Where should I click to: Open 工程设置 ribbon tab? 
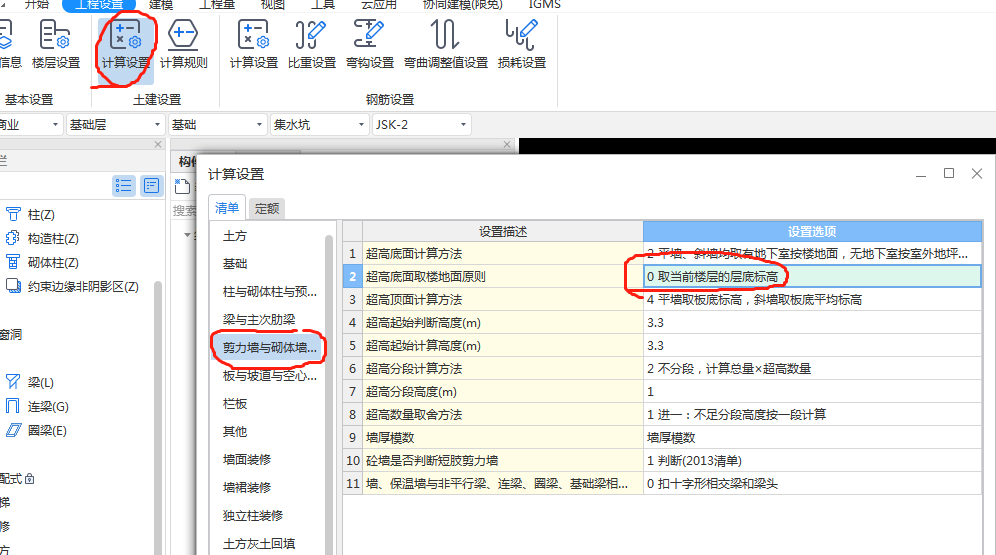coord(99,5)
